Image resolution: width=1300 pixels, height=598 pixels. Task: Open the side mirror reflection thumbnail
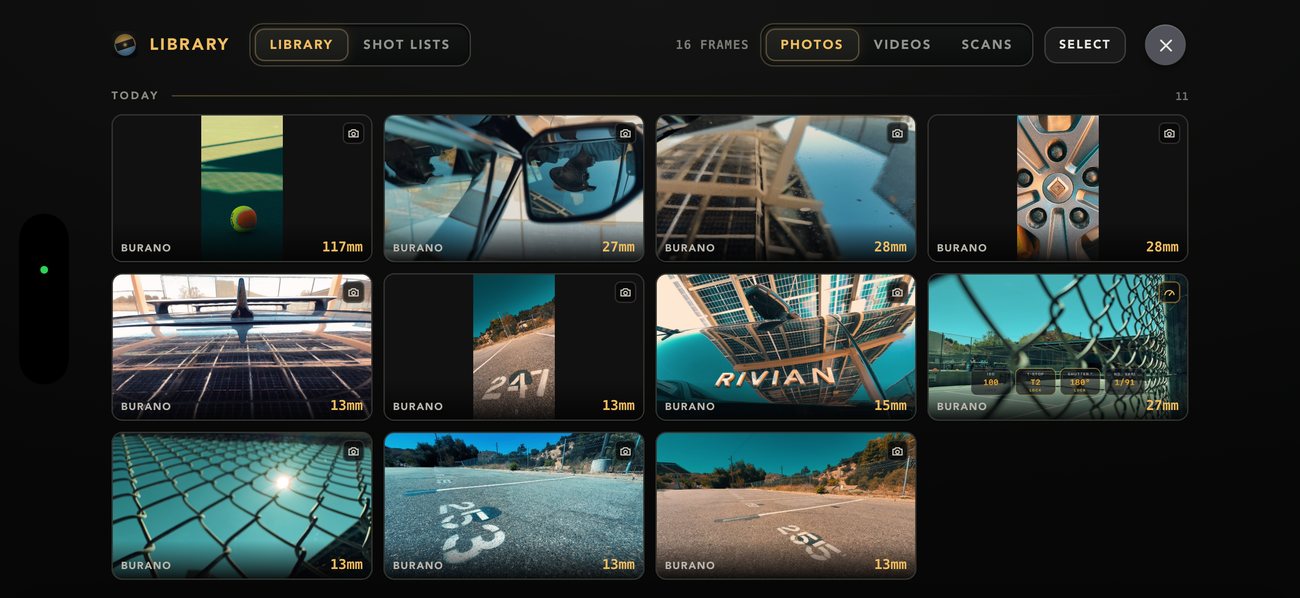514,188
